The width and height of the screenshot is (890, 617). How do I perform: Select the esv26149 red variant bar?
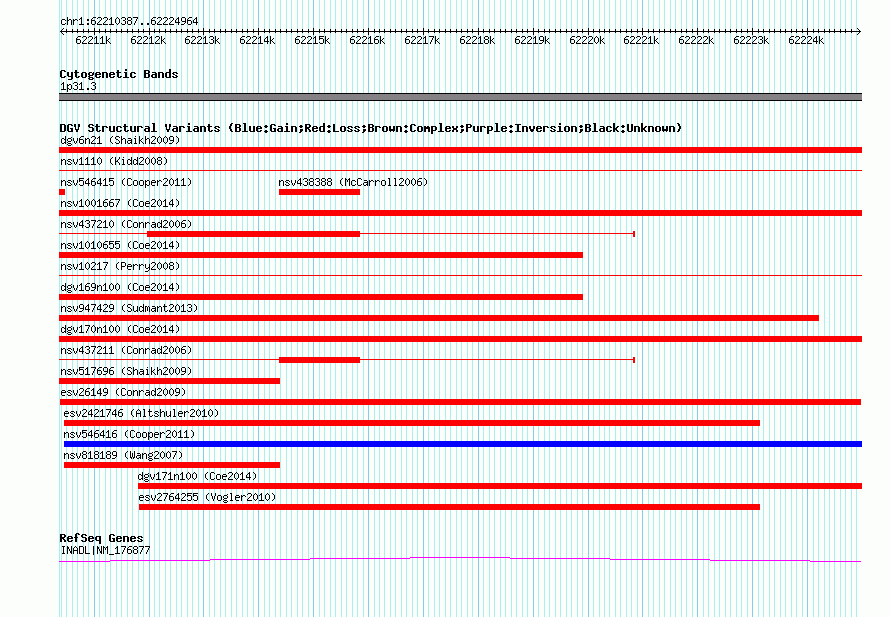point(460,402)
